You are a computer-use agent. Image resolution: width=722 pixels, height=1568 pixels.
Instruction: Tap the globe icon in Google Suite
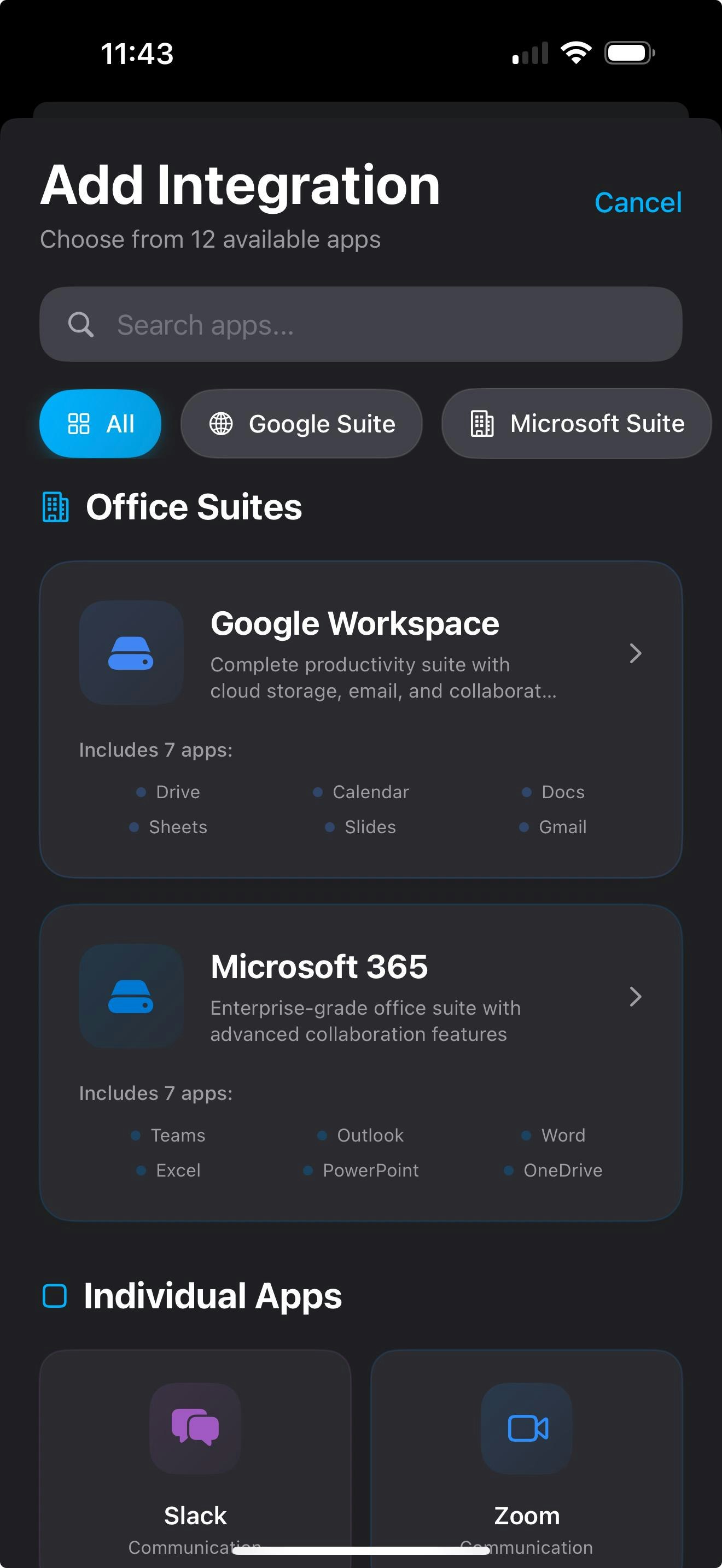(221, 424)
